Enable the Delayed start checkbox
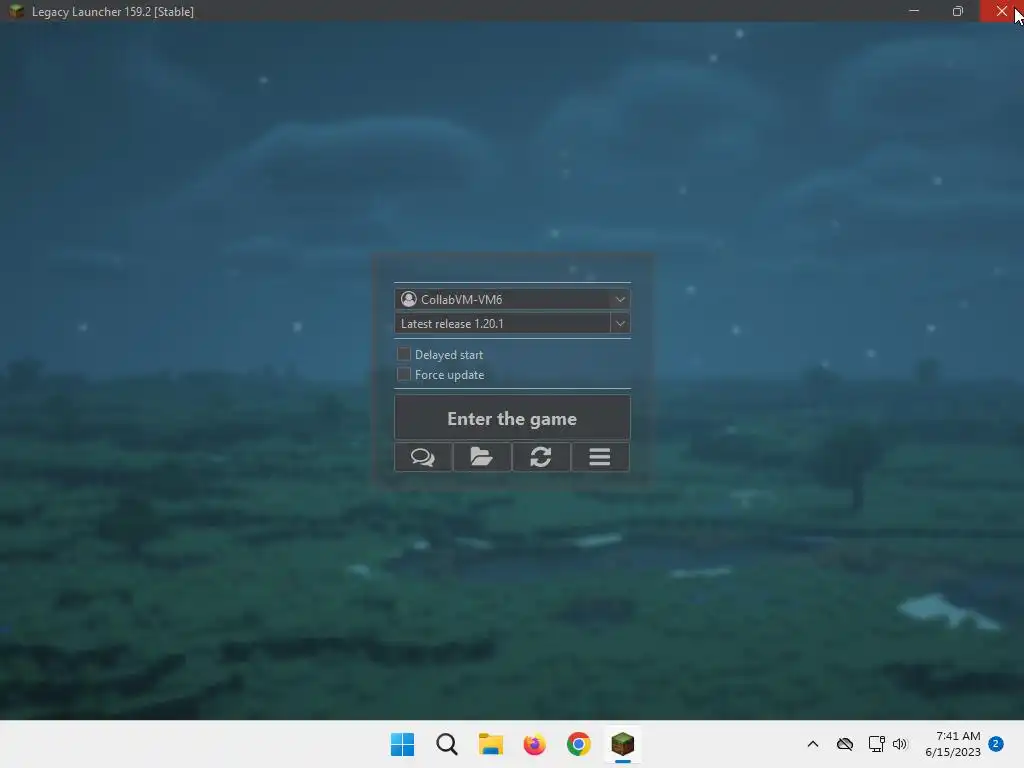1024x768 pixels. [404, 354]
